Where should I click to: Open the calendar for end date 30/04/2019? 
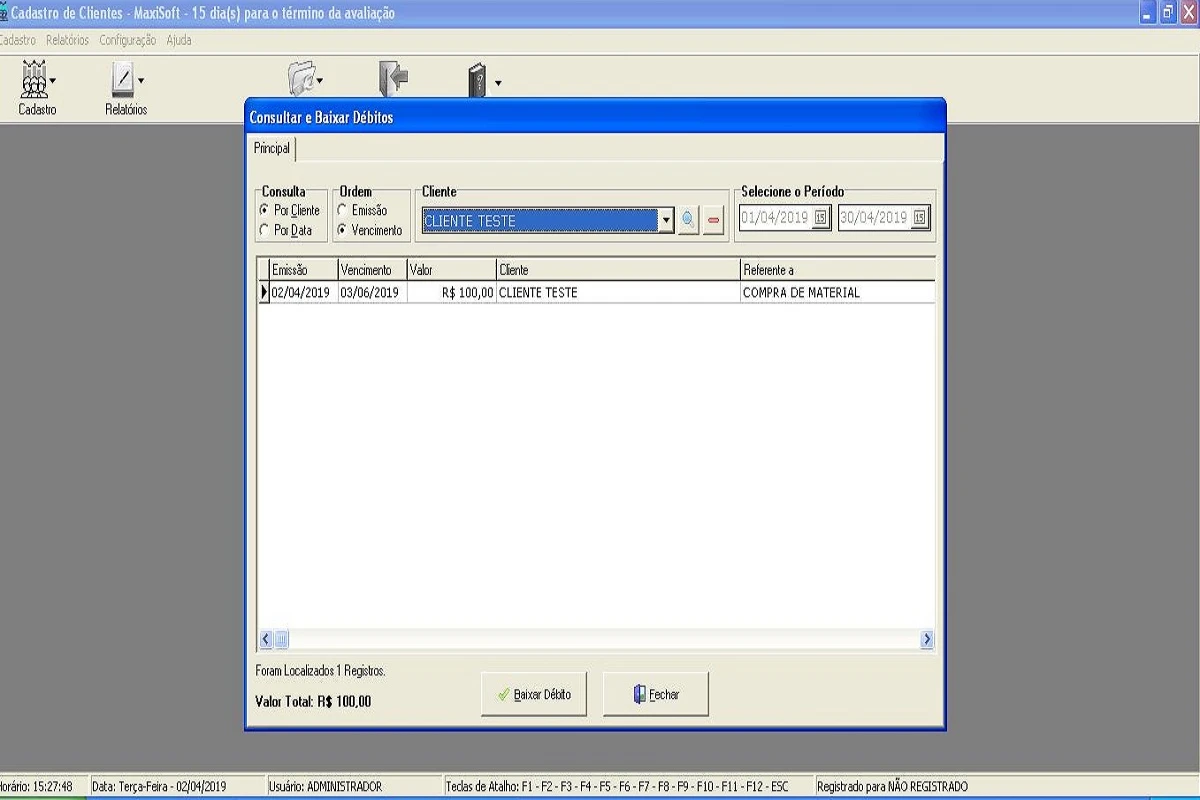tap(919, 218)
